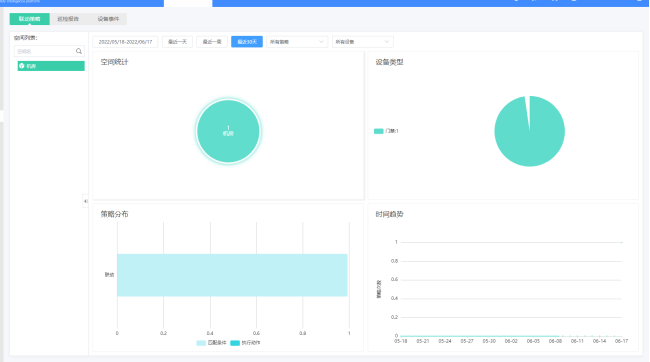Click the 06-02 label on the trend chart
The height and width of the screenshot is (362, 650).
tap(511, 341)
